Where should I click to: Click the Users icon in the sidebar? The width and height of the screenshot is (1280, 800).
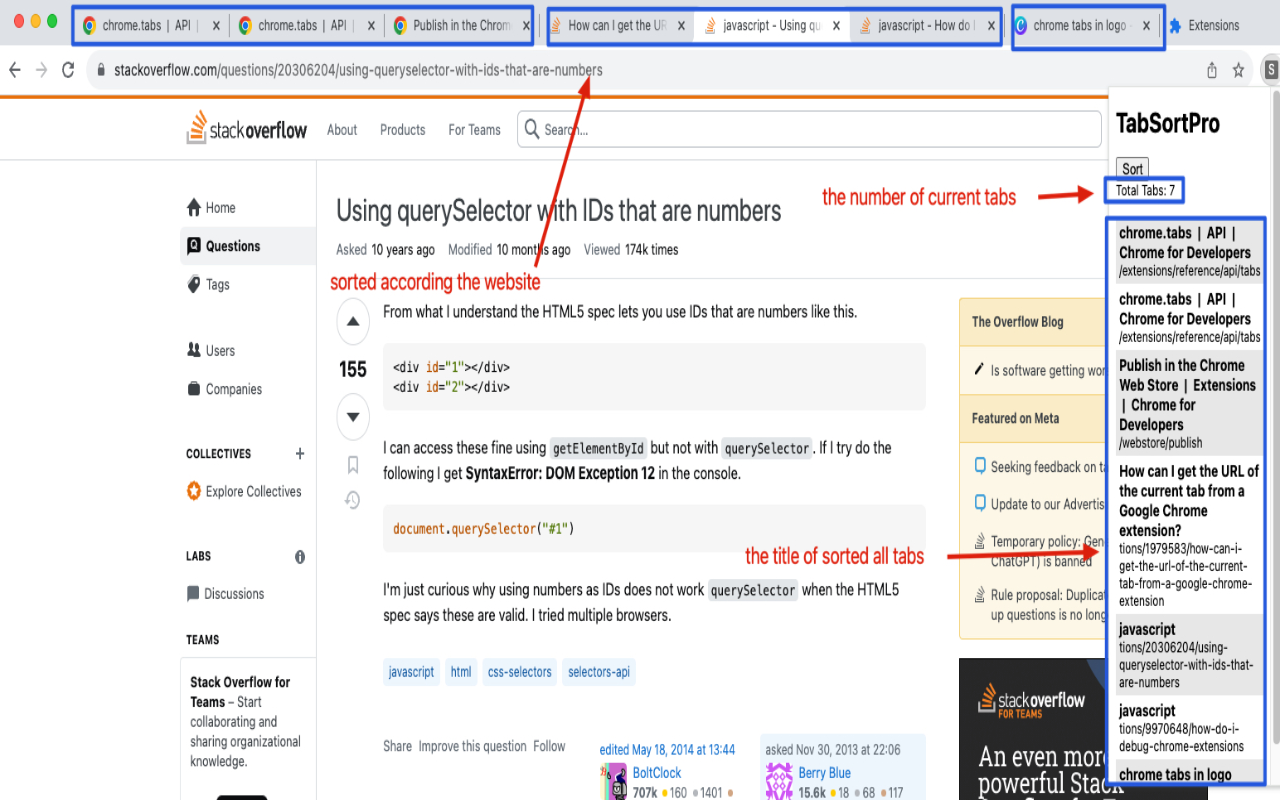[193, 350]
